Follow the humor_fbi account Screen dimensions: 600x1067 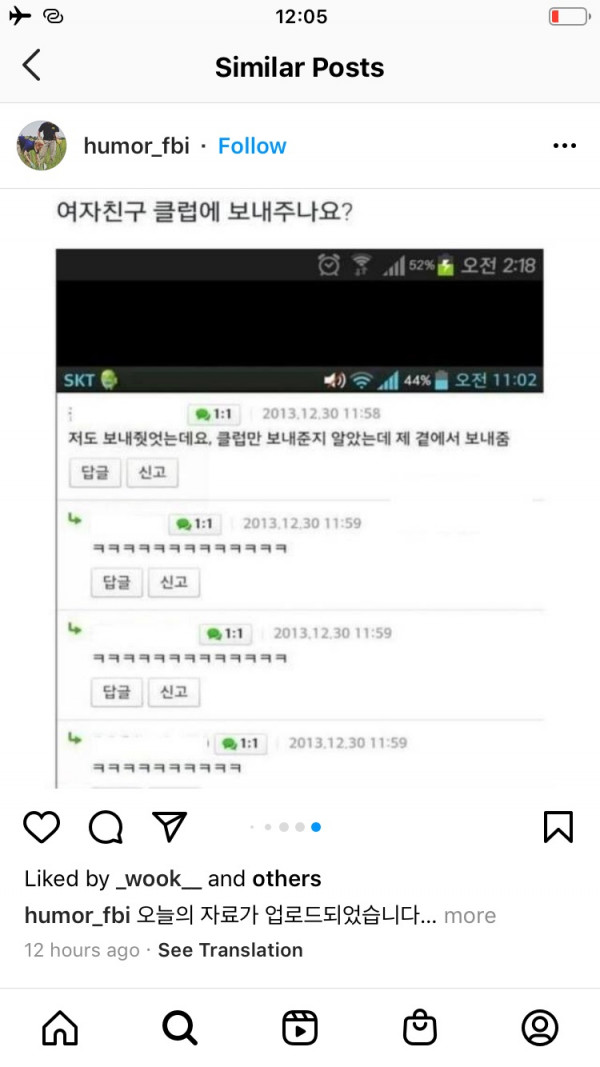pos(252,146)
